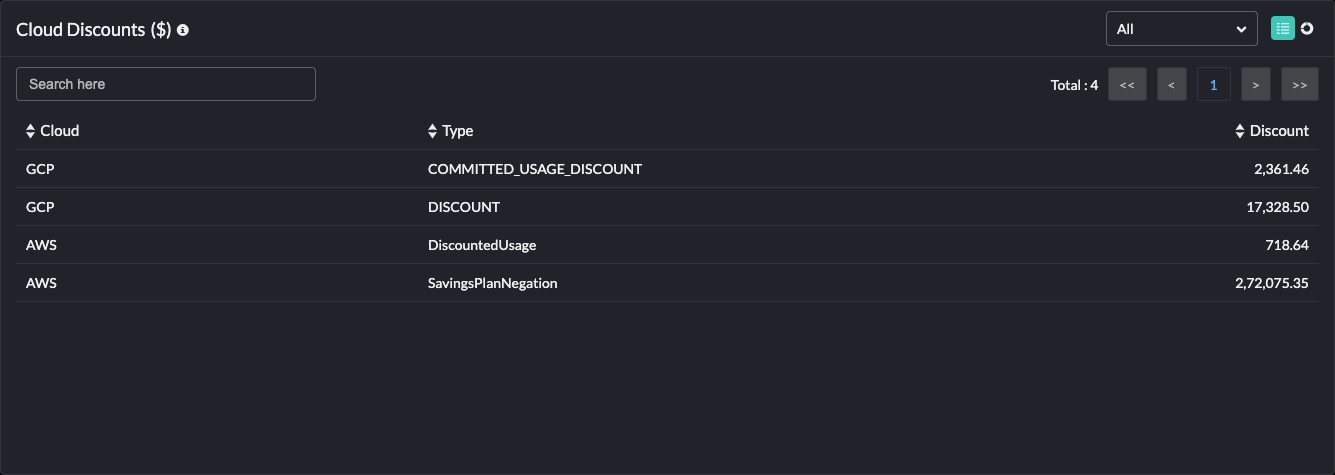The height and width of the screenshot is (475, 1335).
Task: Select the COMMITTED_USAGE_DISCOUNT row
Action: 534,169
